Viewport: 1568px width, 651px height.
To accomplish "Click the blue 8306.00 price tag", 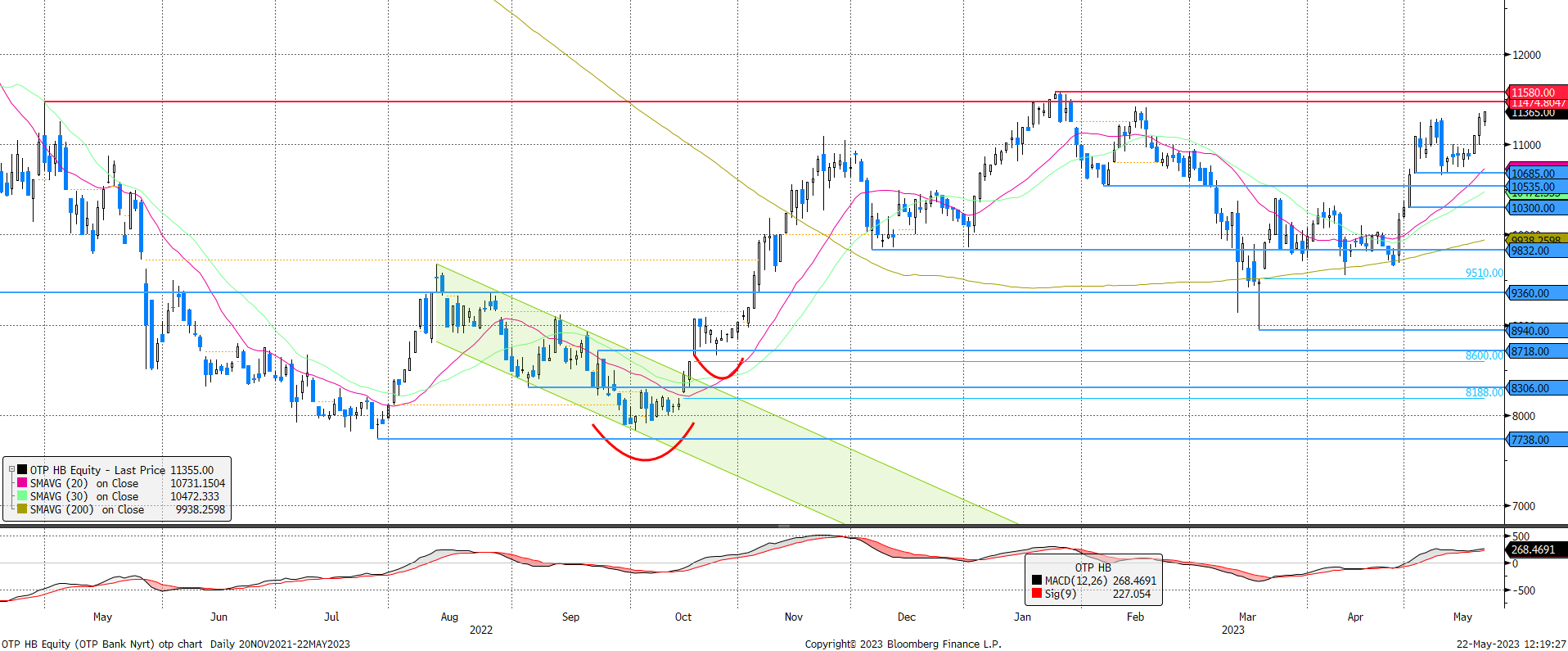I will (1537, 388).
